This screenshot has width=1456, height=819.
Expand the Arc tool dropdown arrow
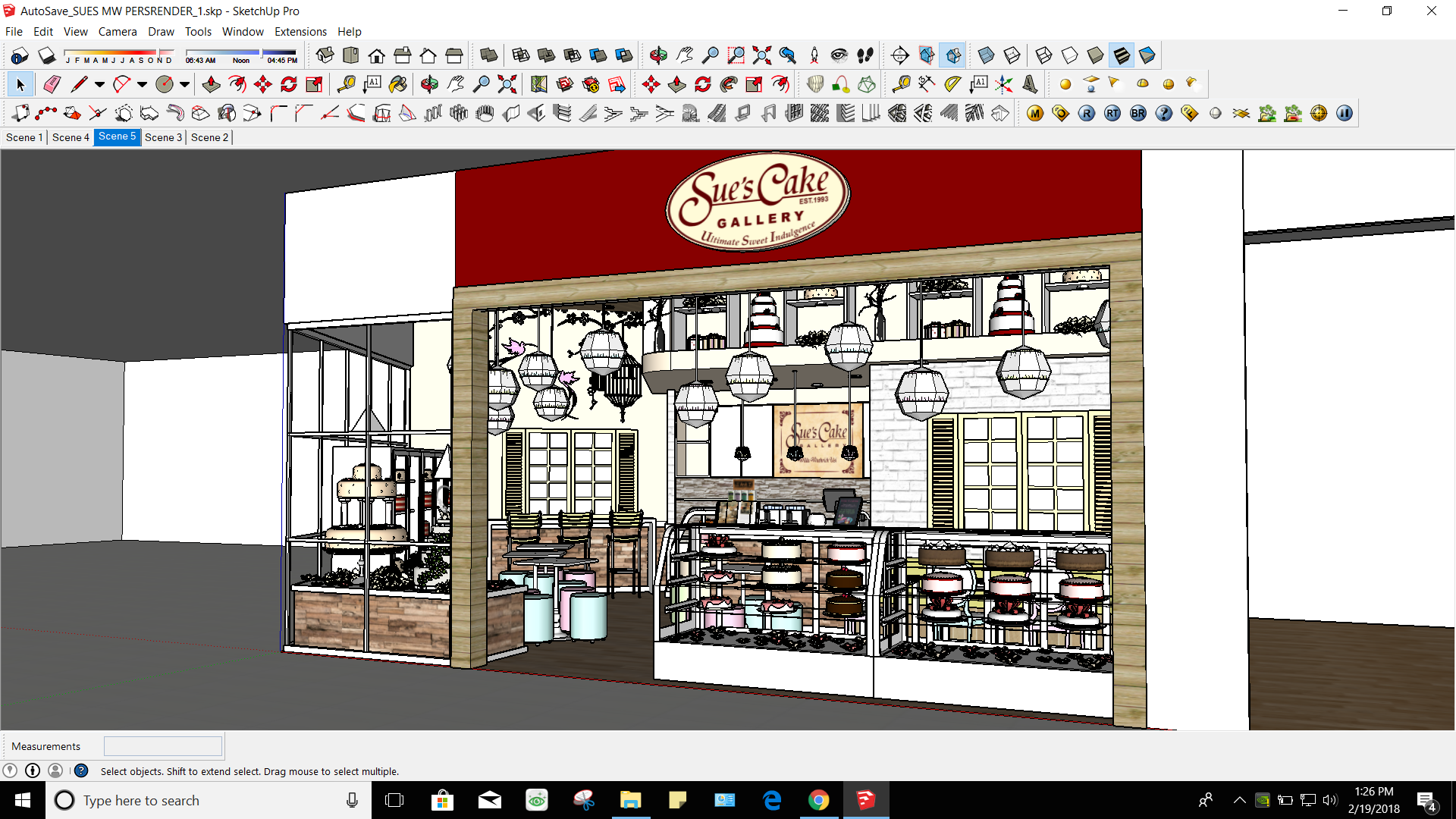(x=142, y=84)
